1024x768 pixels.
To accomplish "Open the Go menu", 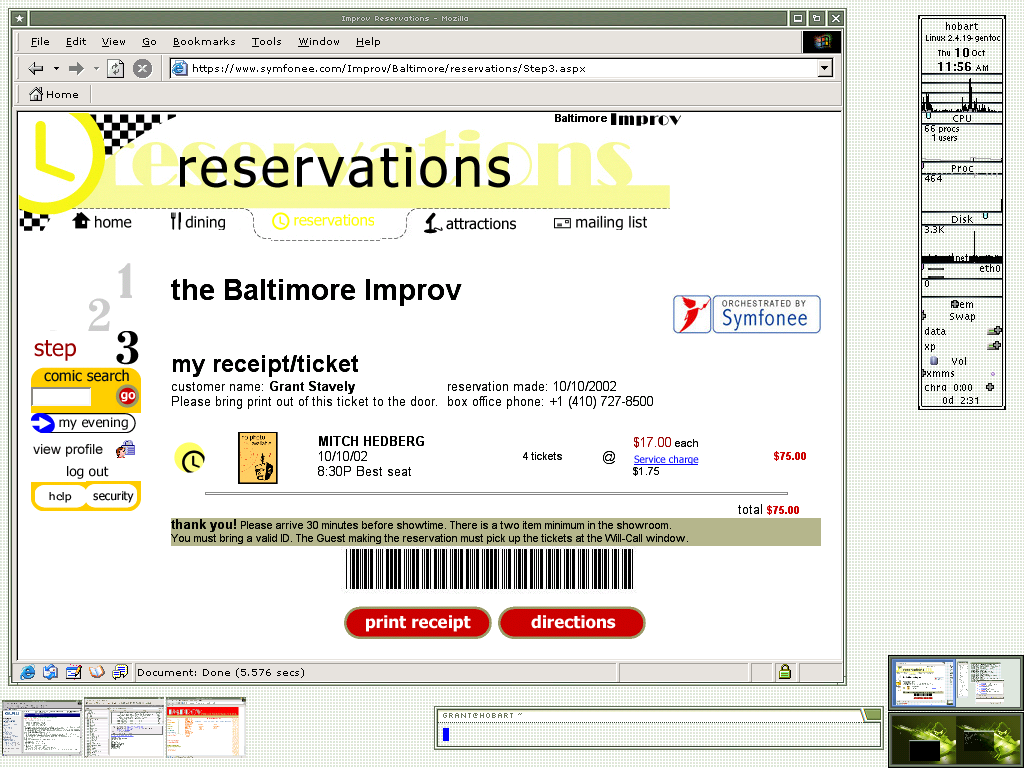I will [149, 41].
